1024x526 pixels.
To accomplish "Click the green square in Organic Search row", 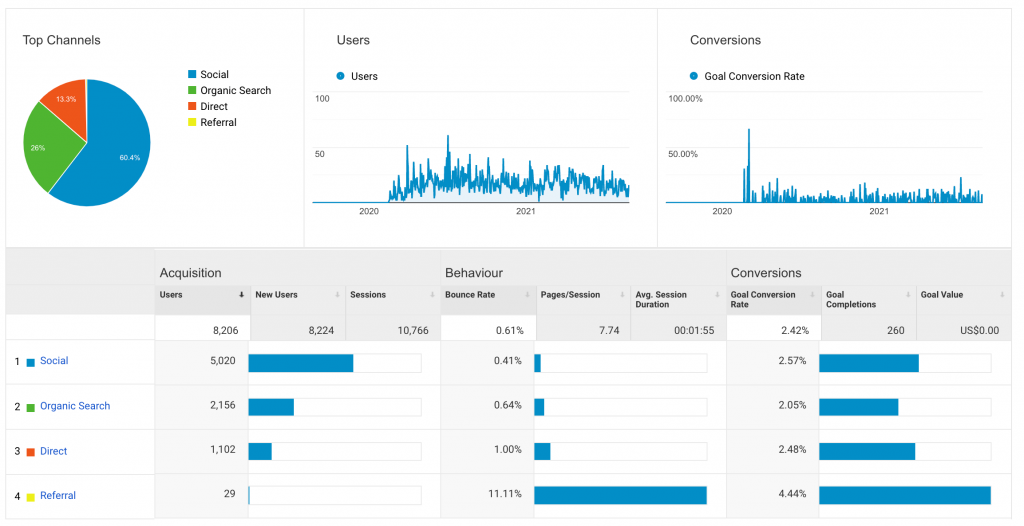I will 31,407.
